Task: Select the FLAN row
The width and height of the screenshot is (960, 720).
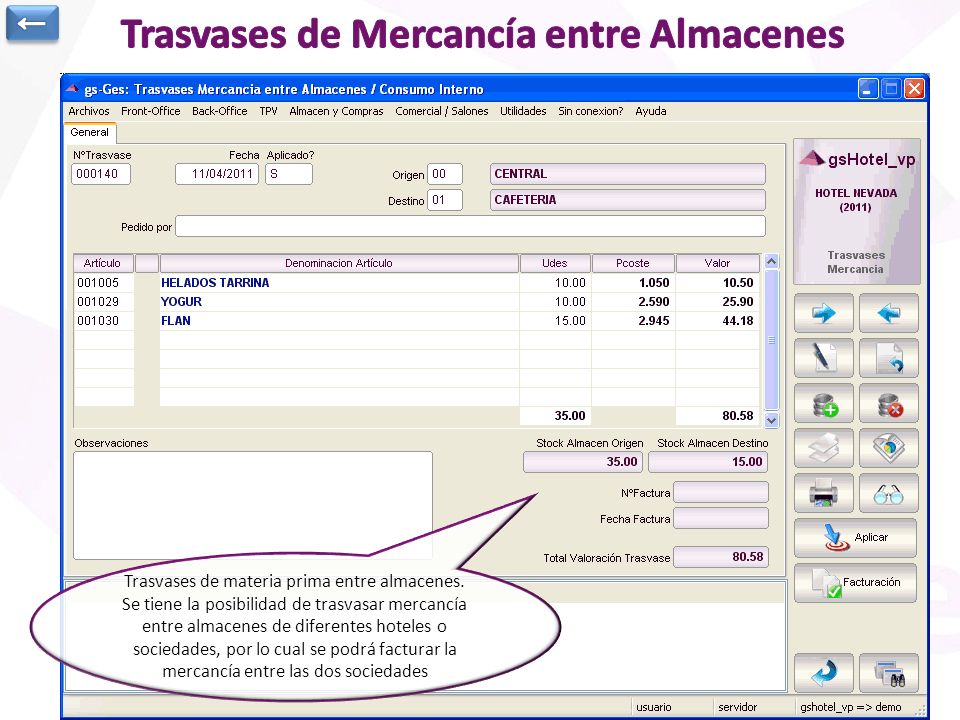Action: pos(416,321)
